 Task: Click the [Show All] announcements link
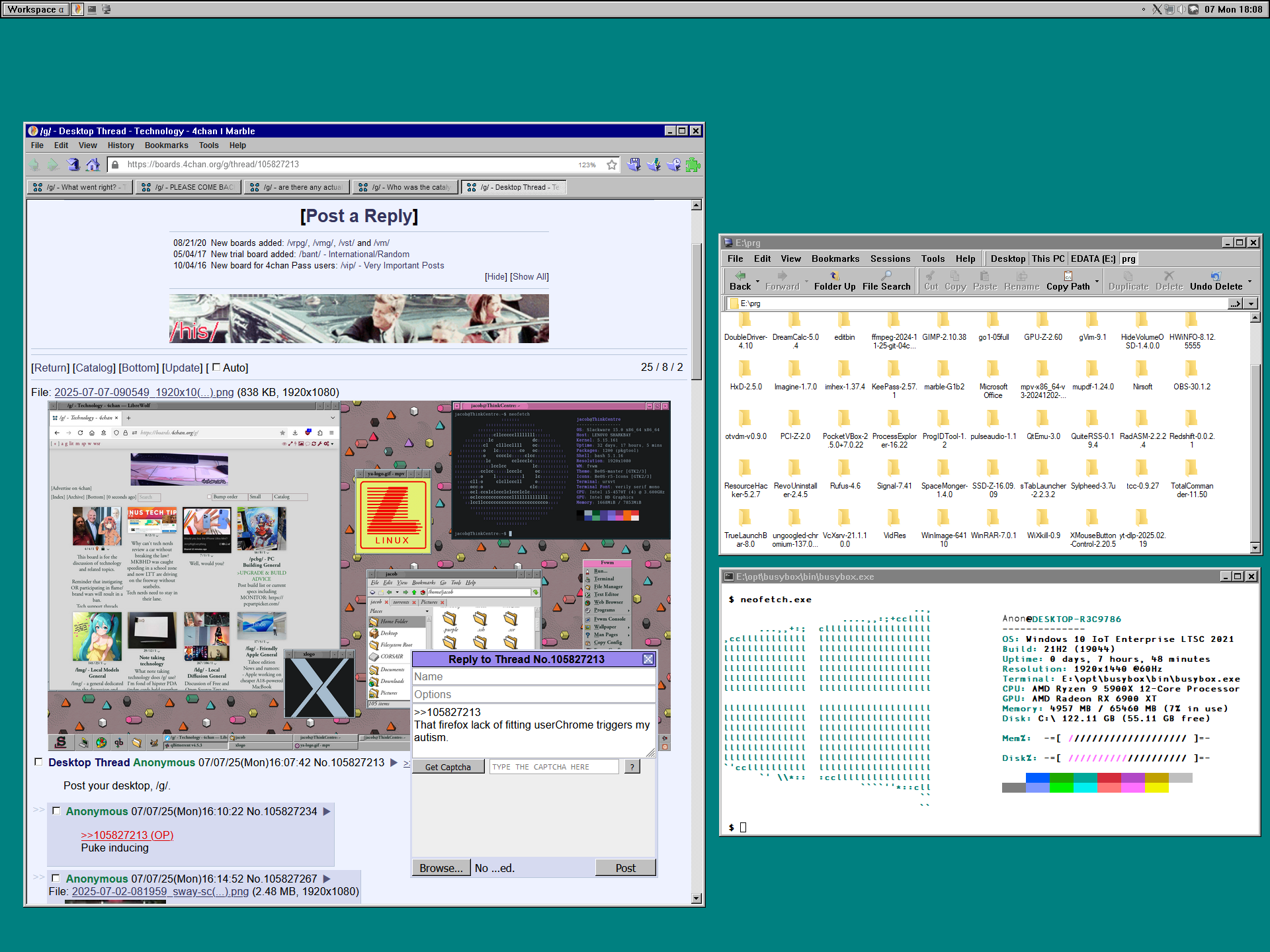[x=529, y=276]
